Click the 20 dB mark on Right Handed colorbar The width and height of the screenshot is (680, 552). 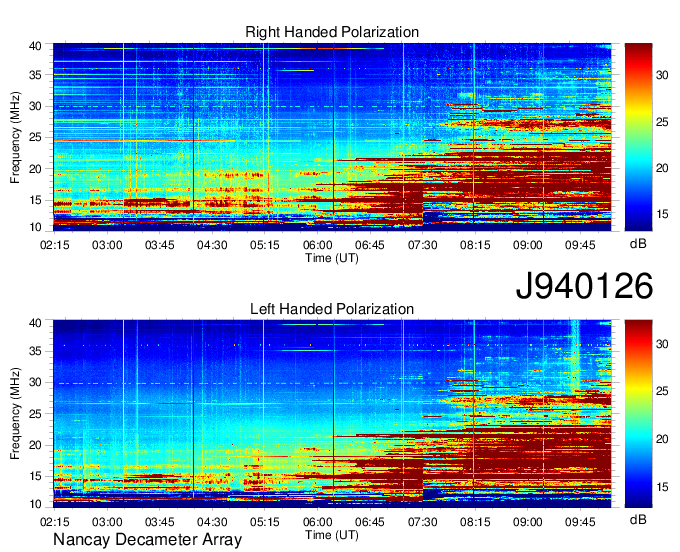[662, 168]
